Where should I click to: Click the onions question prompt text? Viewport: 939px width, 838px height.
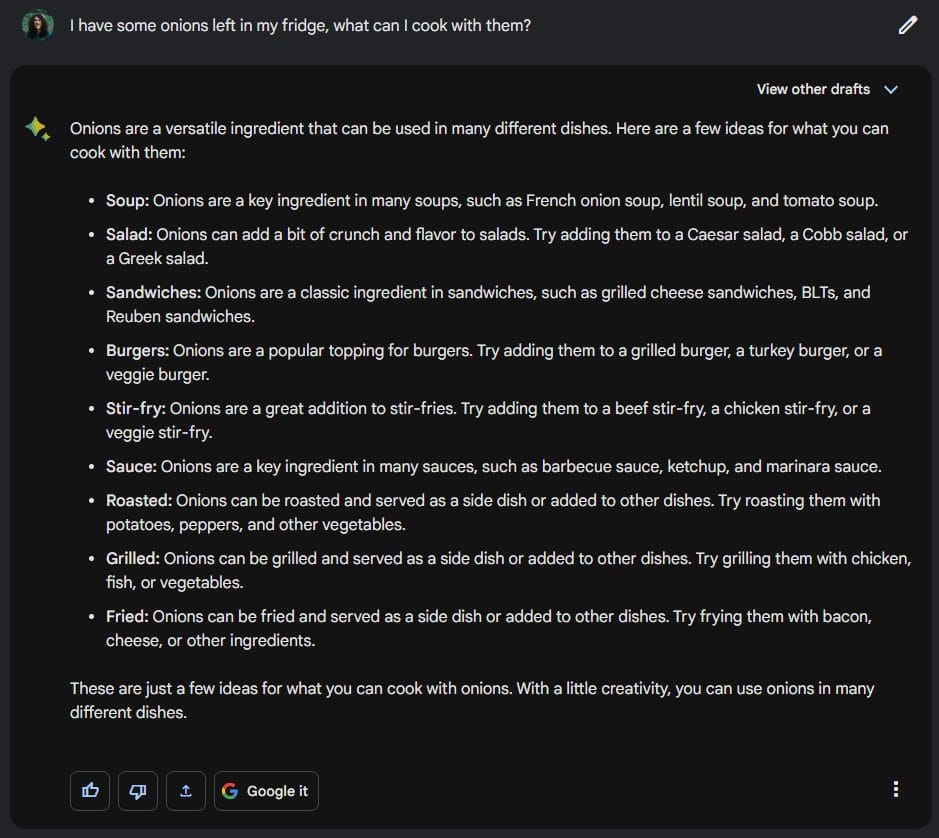[300, 25]
